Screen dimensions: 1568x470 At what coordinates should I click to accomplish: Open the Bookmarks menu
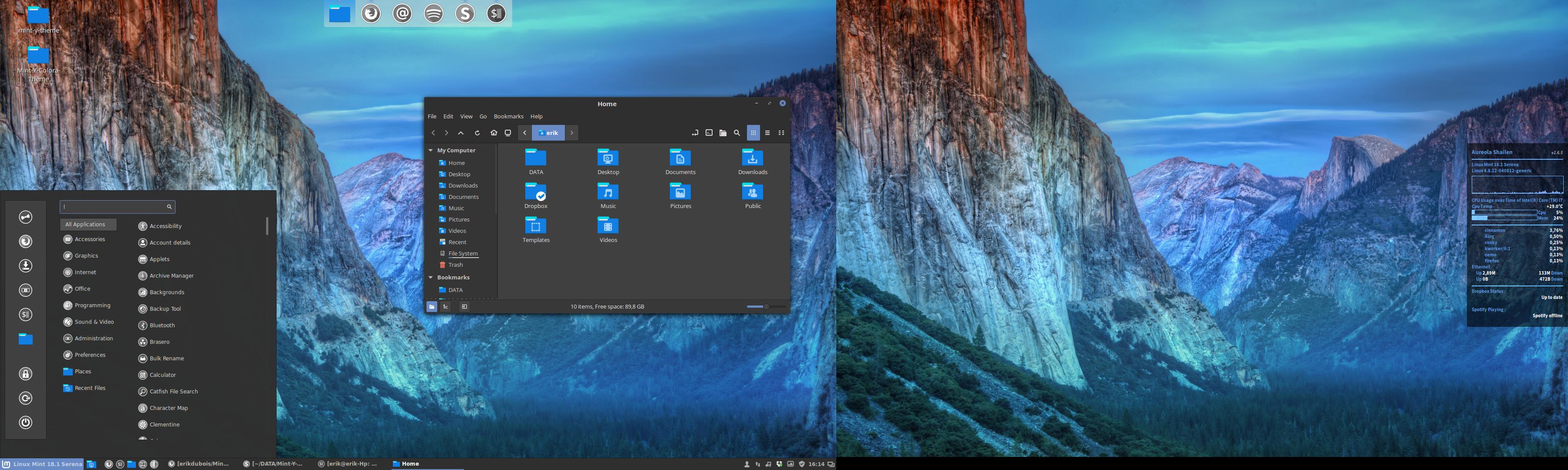(508, 116)
